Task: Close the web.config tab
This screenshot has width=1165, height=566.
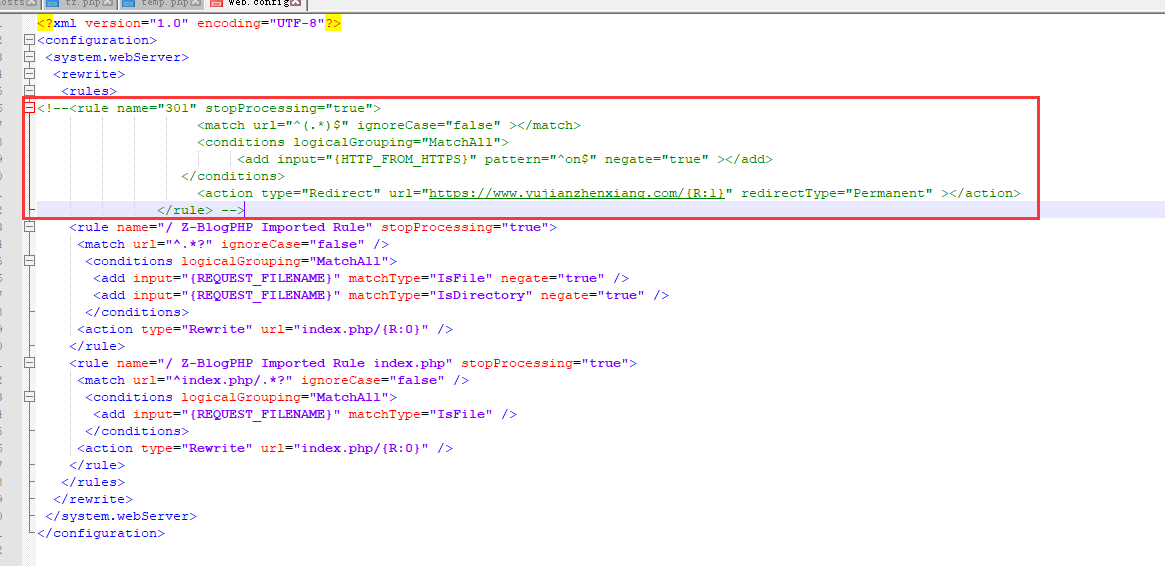Action: tap(298, 4)
